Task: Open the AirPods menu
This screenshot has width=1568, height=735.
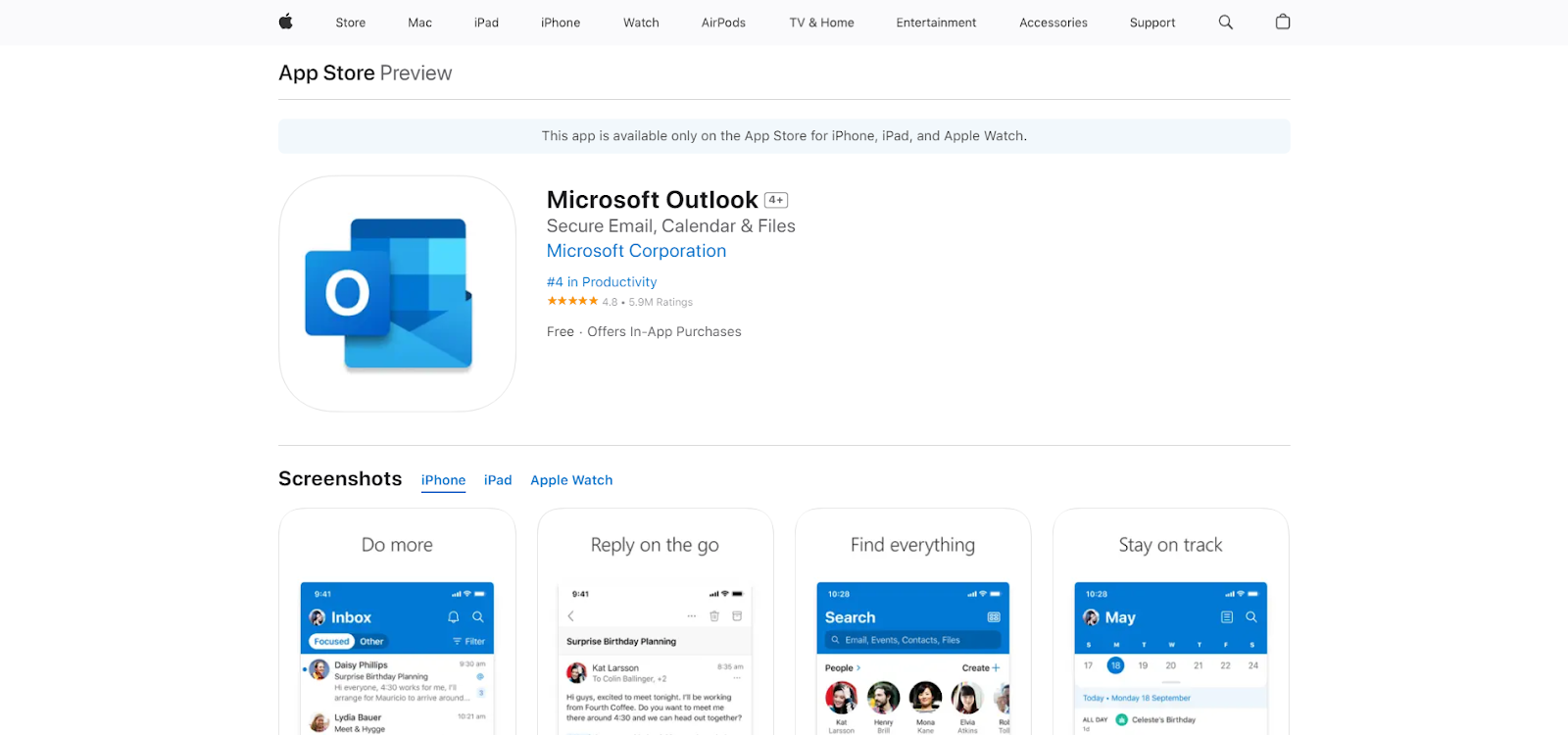Action: coord(723,23)
